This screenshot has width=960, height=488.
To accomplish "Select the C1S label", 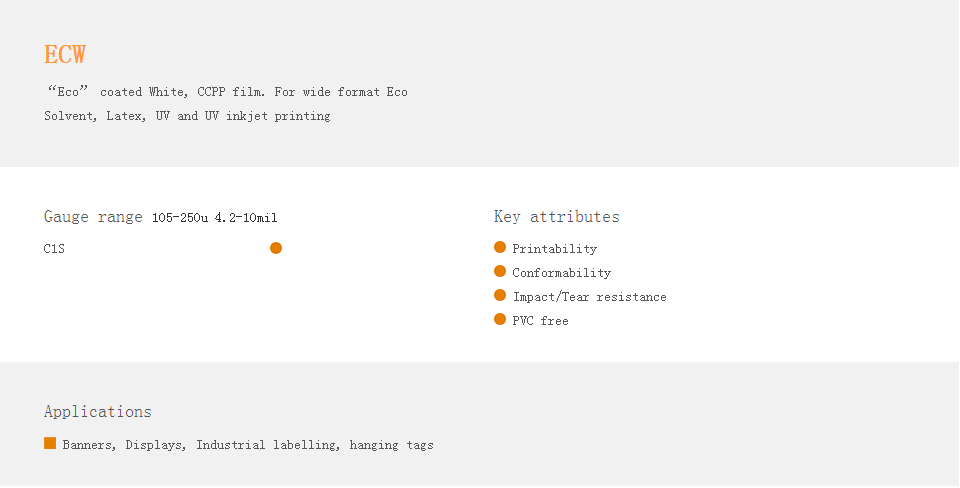I will (x=54, y=249).
